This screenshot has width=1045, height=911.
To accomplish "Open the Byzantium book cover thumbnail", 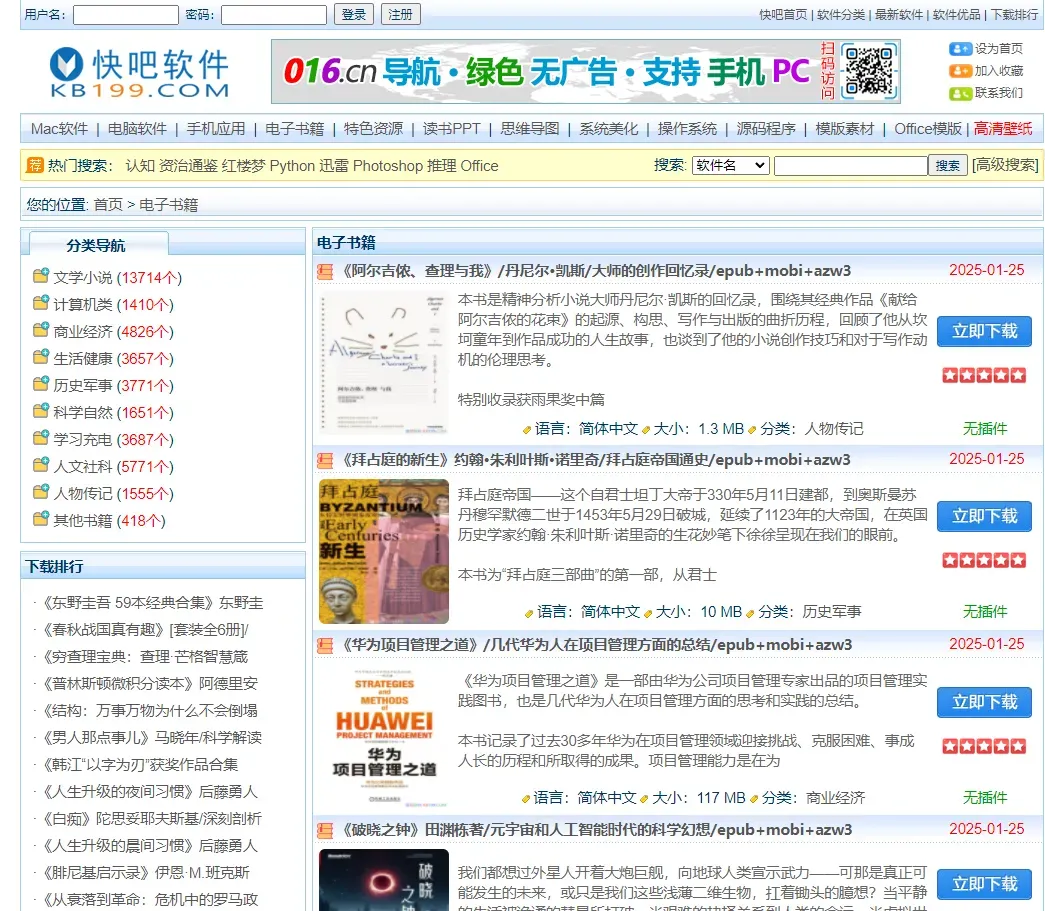I will click(x=384, y=551).
